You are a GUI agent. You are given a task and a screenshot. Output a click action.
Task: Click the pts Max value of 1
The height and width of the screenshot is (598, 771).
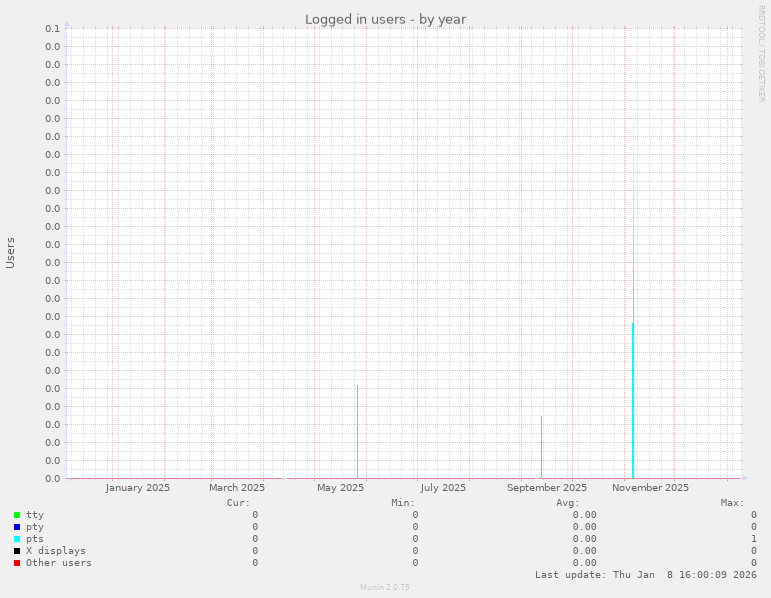click(x=753, y=539)
